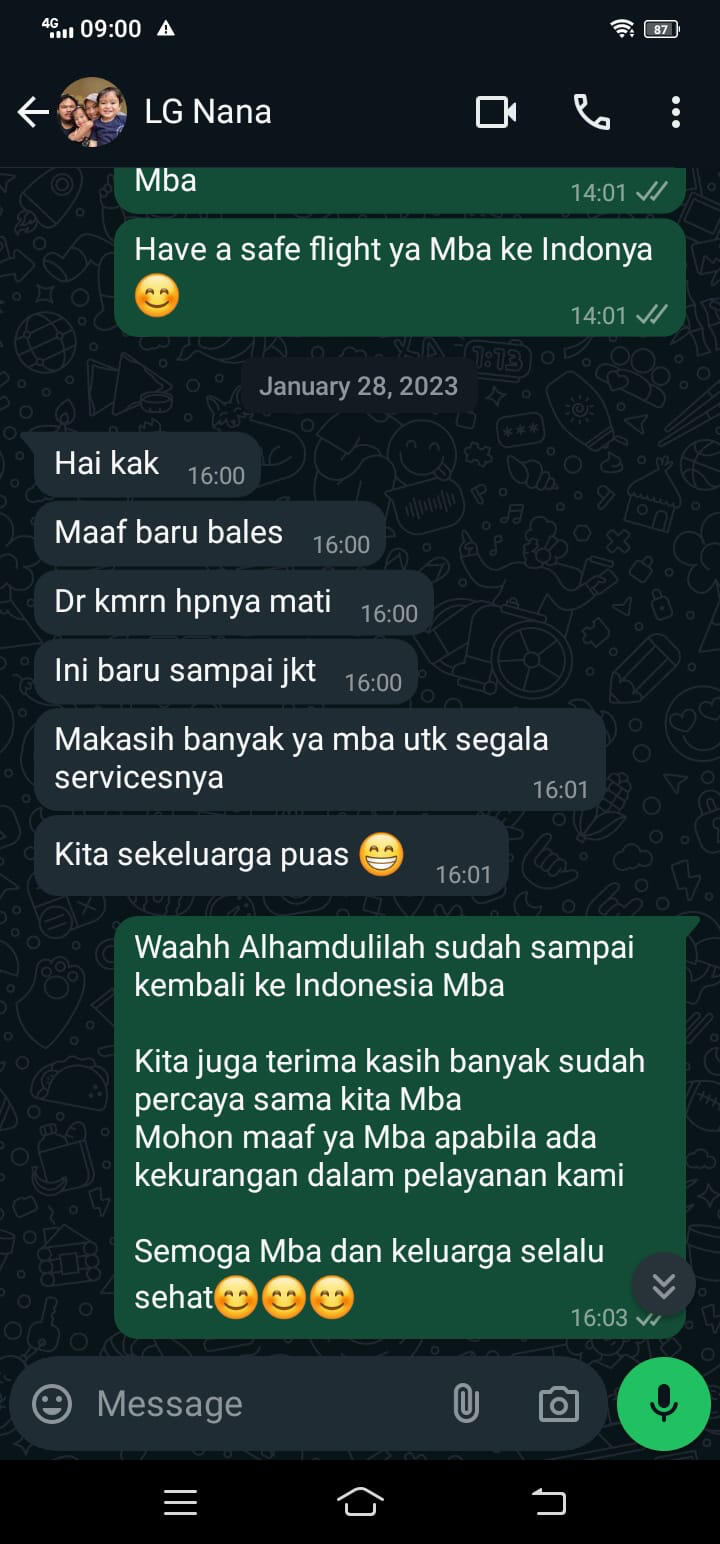Tap Android back navigation button
The image size is (720, 1544).
(x=548, y=1502)
